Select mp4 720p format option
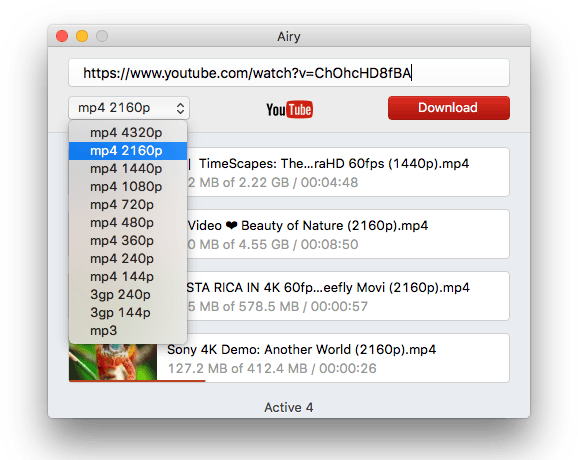 (x=128, y=205)
